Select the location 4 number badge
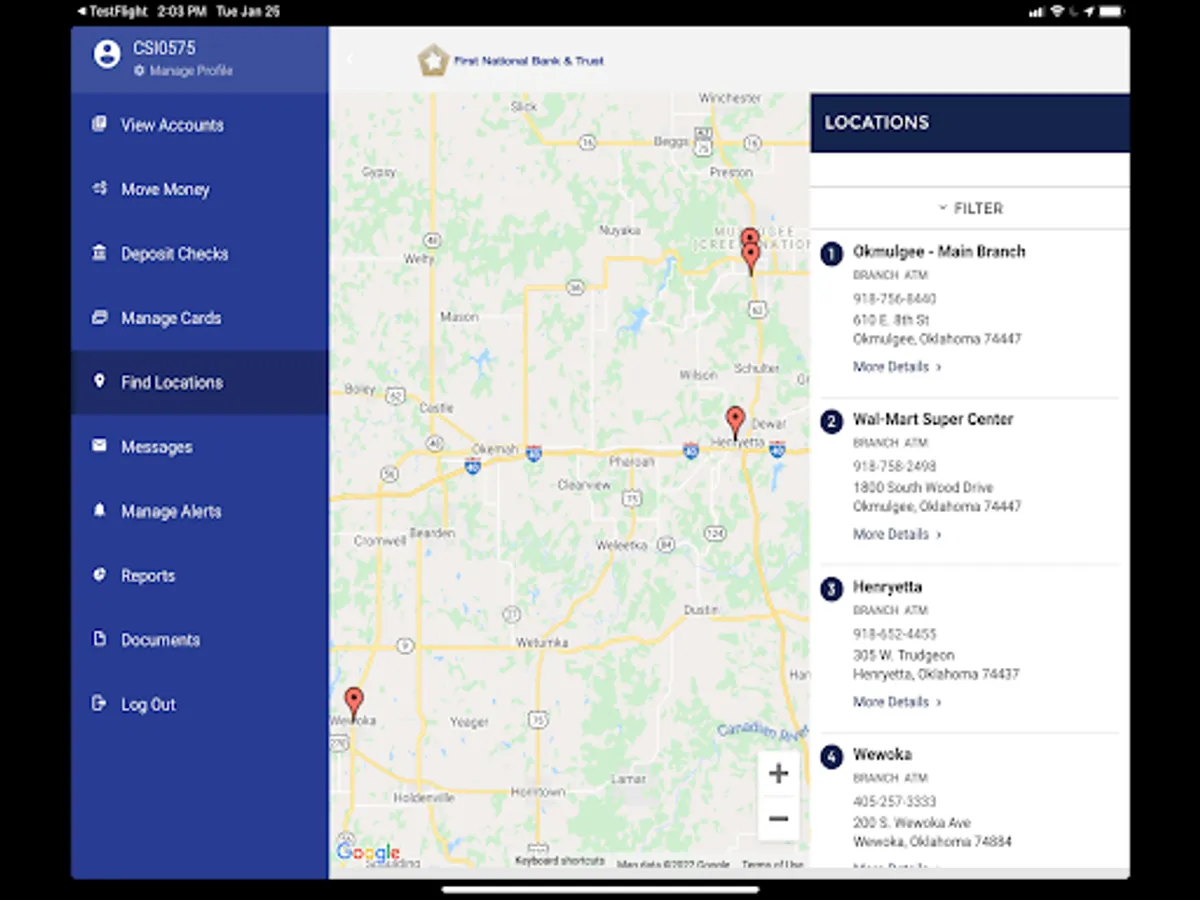 (x=831, y=756)
